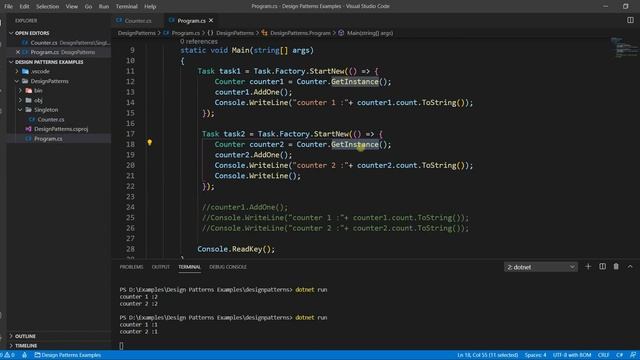The image size is (640, 360).
Task: Click Program.cs in the breadcrumb path
Action: [185, 33]
